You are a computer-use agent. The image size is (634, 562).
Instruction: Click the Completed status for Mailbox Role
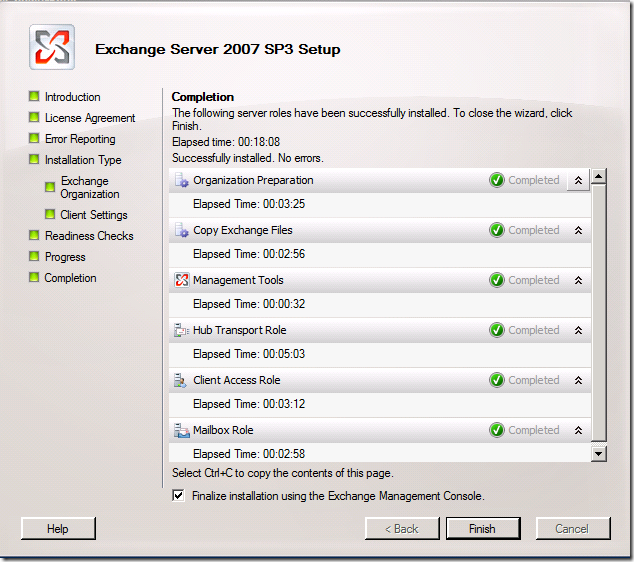point(534,430)
